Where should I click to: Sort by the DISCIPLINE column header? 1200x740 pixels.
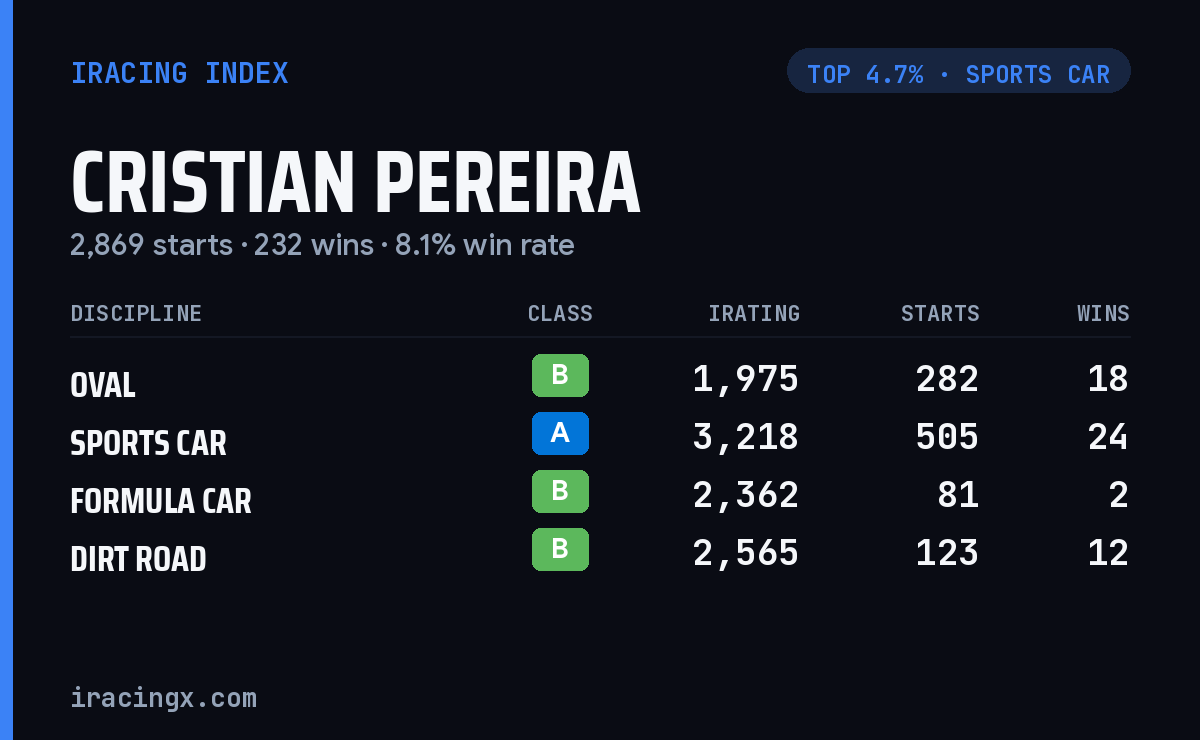click(136, 313)
